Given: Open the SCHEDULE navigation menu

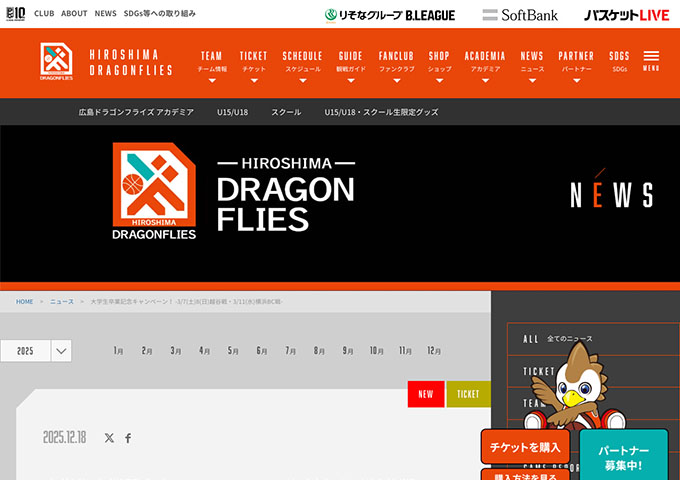Looking at the screenshot, I should click(302, 62).
